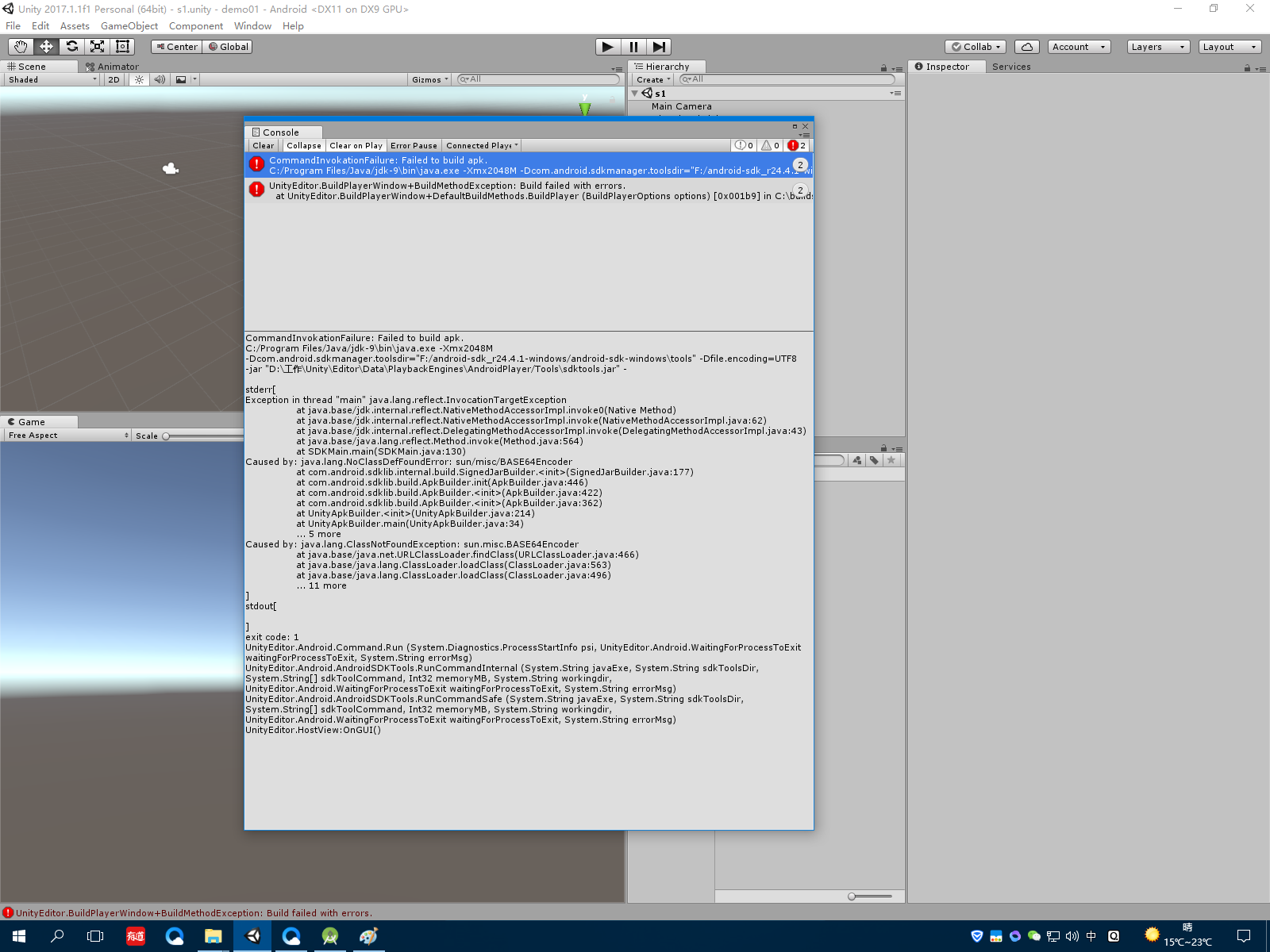The height and width of the screenshot is (952, 1270).
Task: Open File Explorer from taskbar
Action: point(213,936)
